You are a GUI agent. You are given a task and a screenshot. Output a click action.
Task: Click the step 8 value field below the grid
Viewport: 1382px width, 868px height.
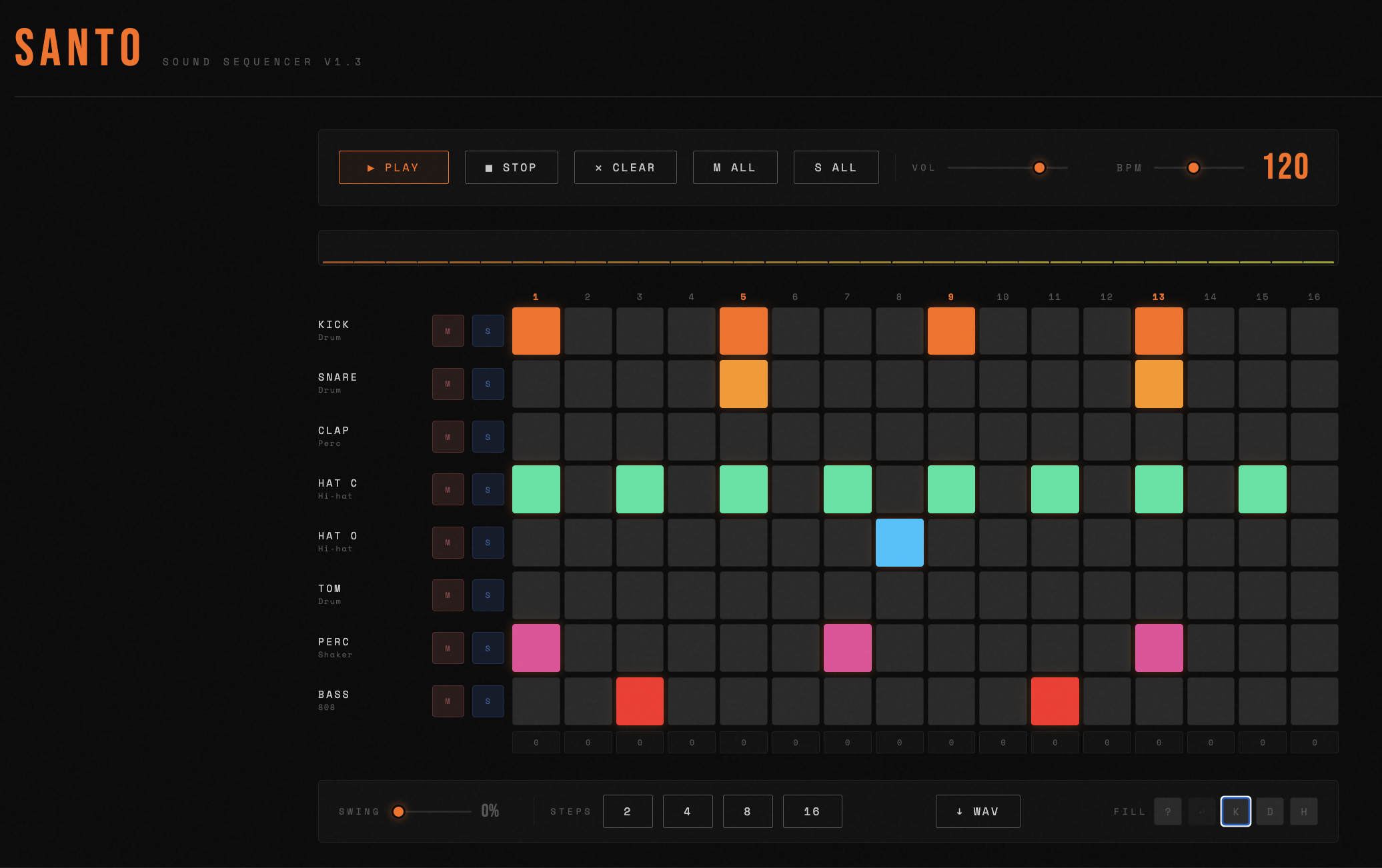pos(900,743)
